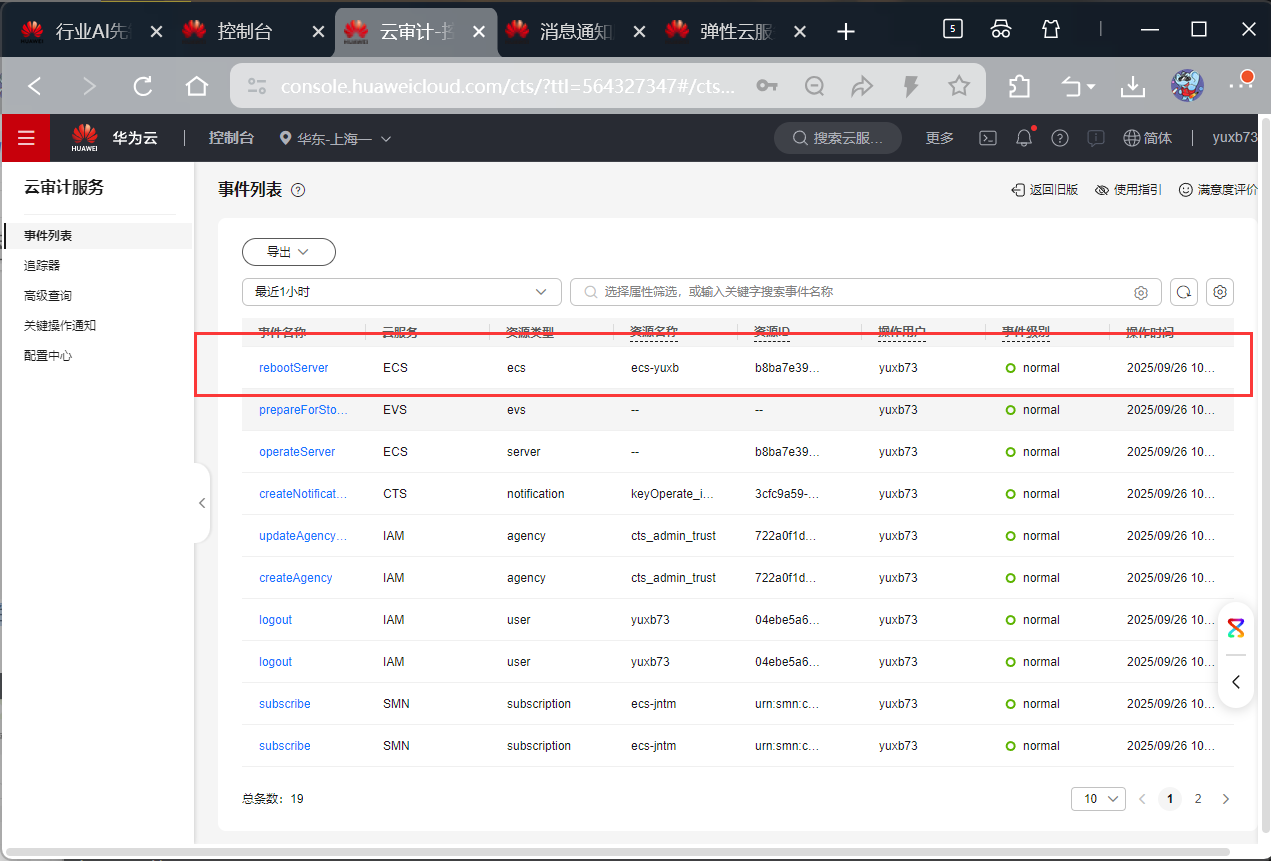Open the page size dropdown showing 10
Viewport: 1271px width, 861px height.
(x=1098, y=799)
